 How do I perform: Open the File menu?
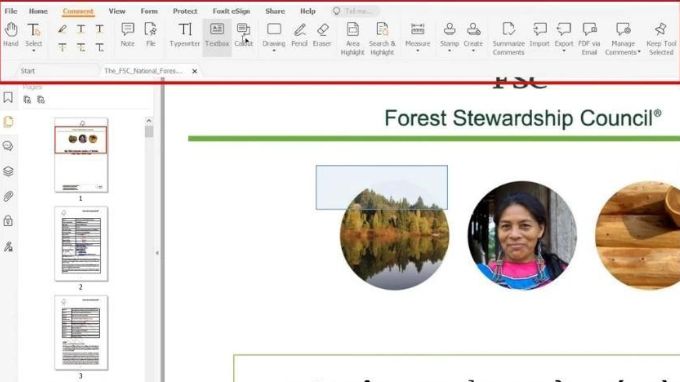coord(11,11)
